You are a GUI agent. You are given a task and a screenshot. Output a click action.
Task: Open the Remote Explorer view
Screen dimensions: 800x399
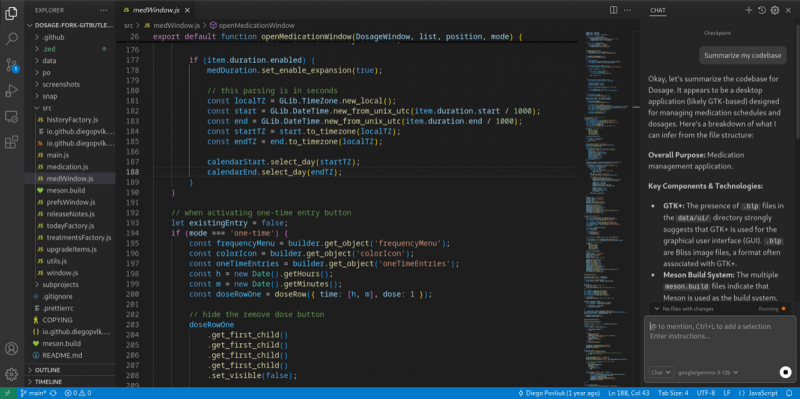pos(11,117)
